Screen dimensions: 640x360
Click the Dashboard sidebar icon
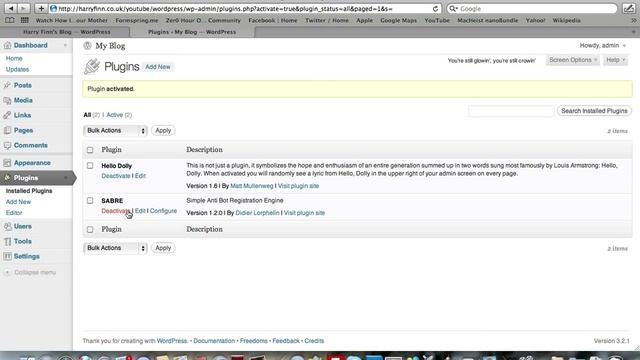coord(7,45)
